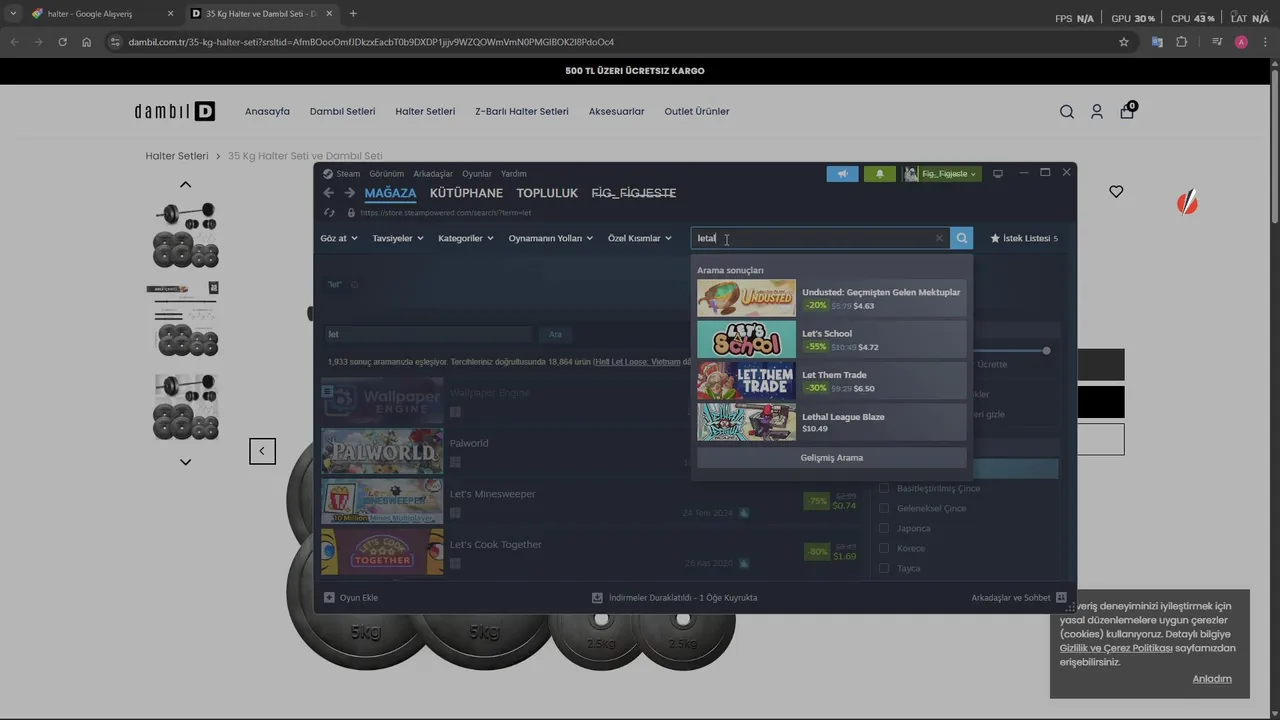The height and width of the screenshot is (720, 1280).
Task: Open Gizlilik ve Çerez Politikası link
Action: [1116, 648]
